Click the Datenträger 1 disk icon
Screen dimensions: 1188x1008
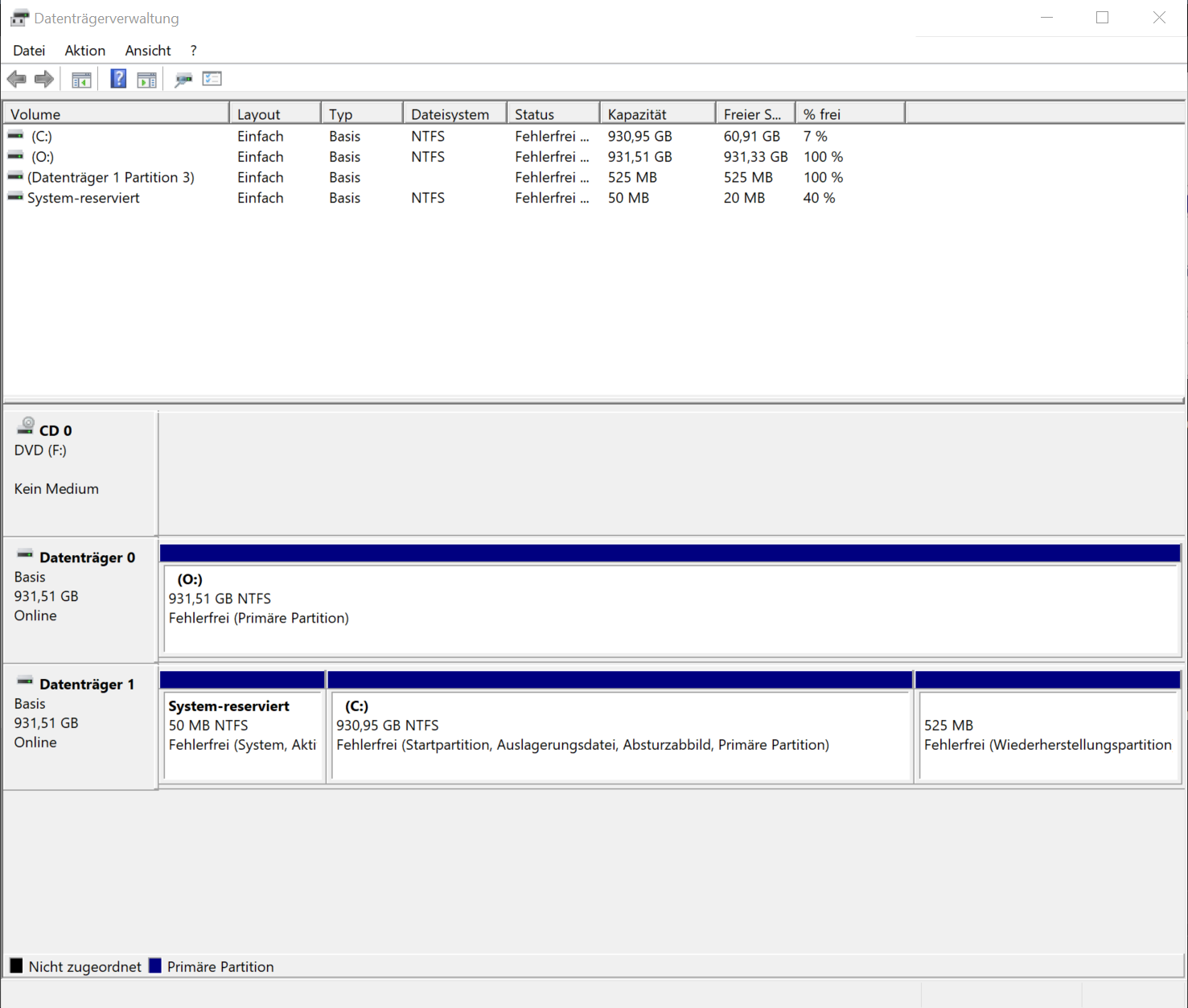(25, 681)
